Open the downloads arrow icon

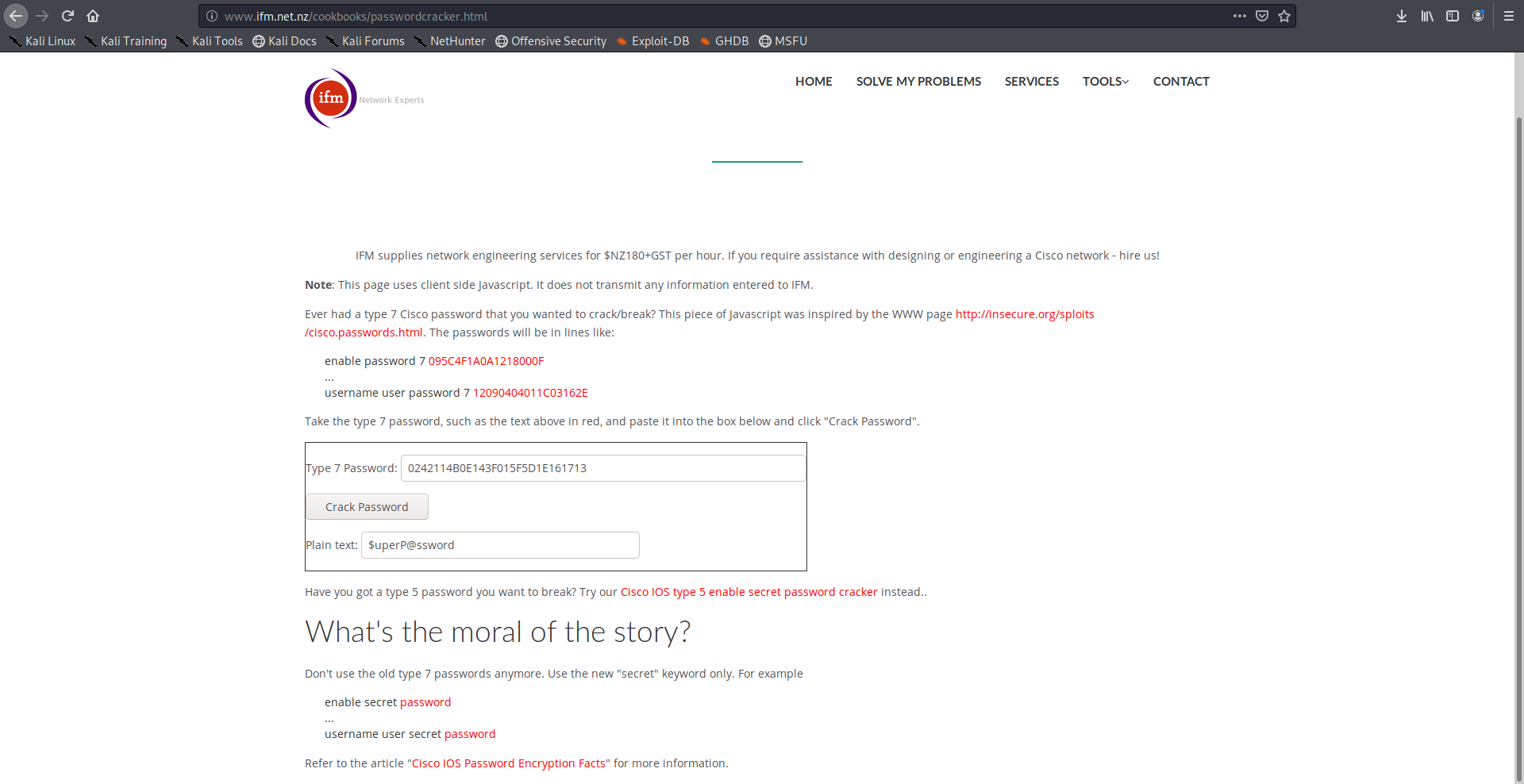tap(1402, 16)
